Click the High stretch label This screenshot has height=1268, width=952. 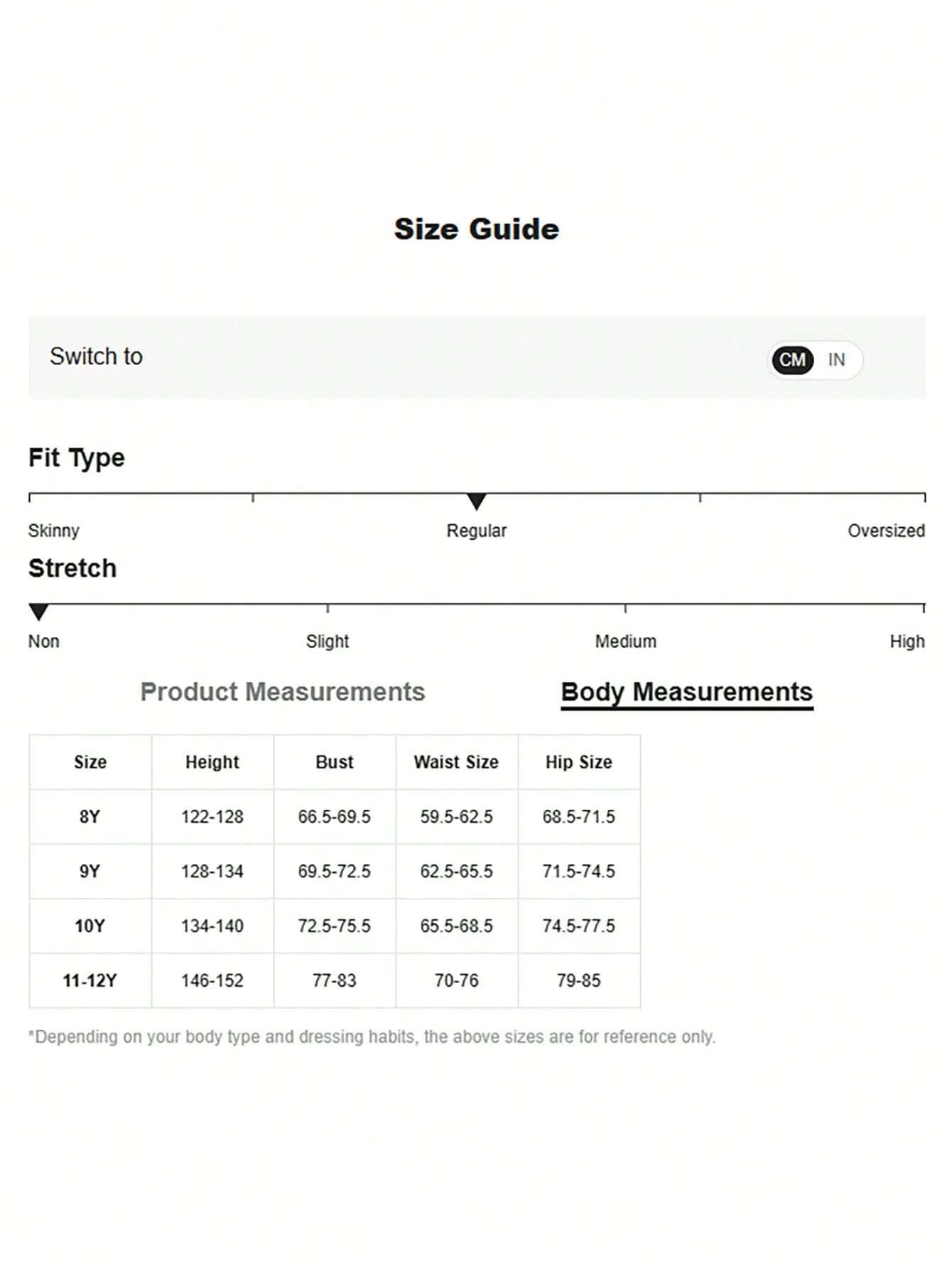[x=907, y=641]
